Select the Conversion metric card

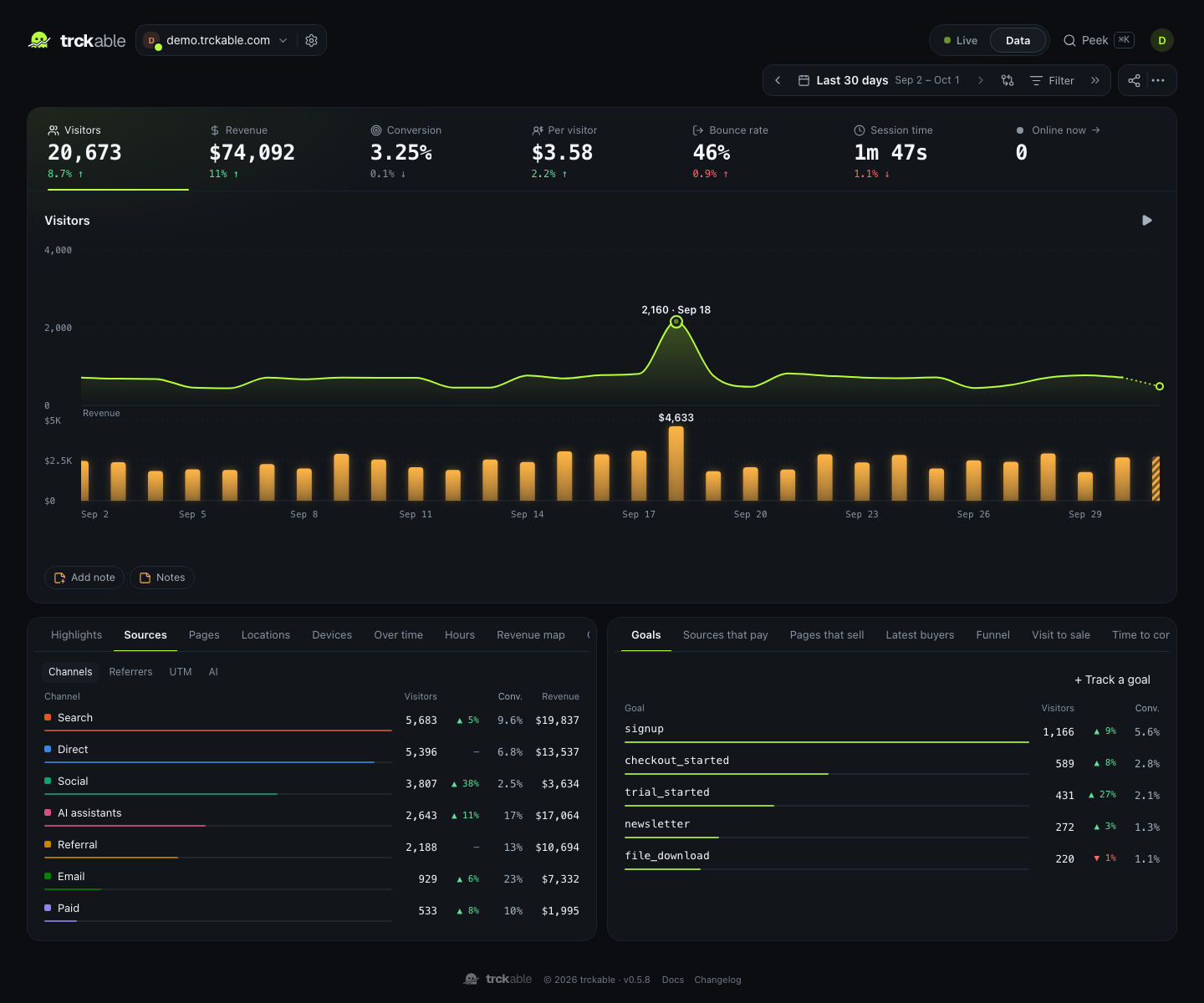point(441,151)
